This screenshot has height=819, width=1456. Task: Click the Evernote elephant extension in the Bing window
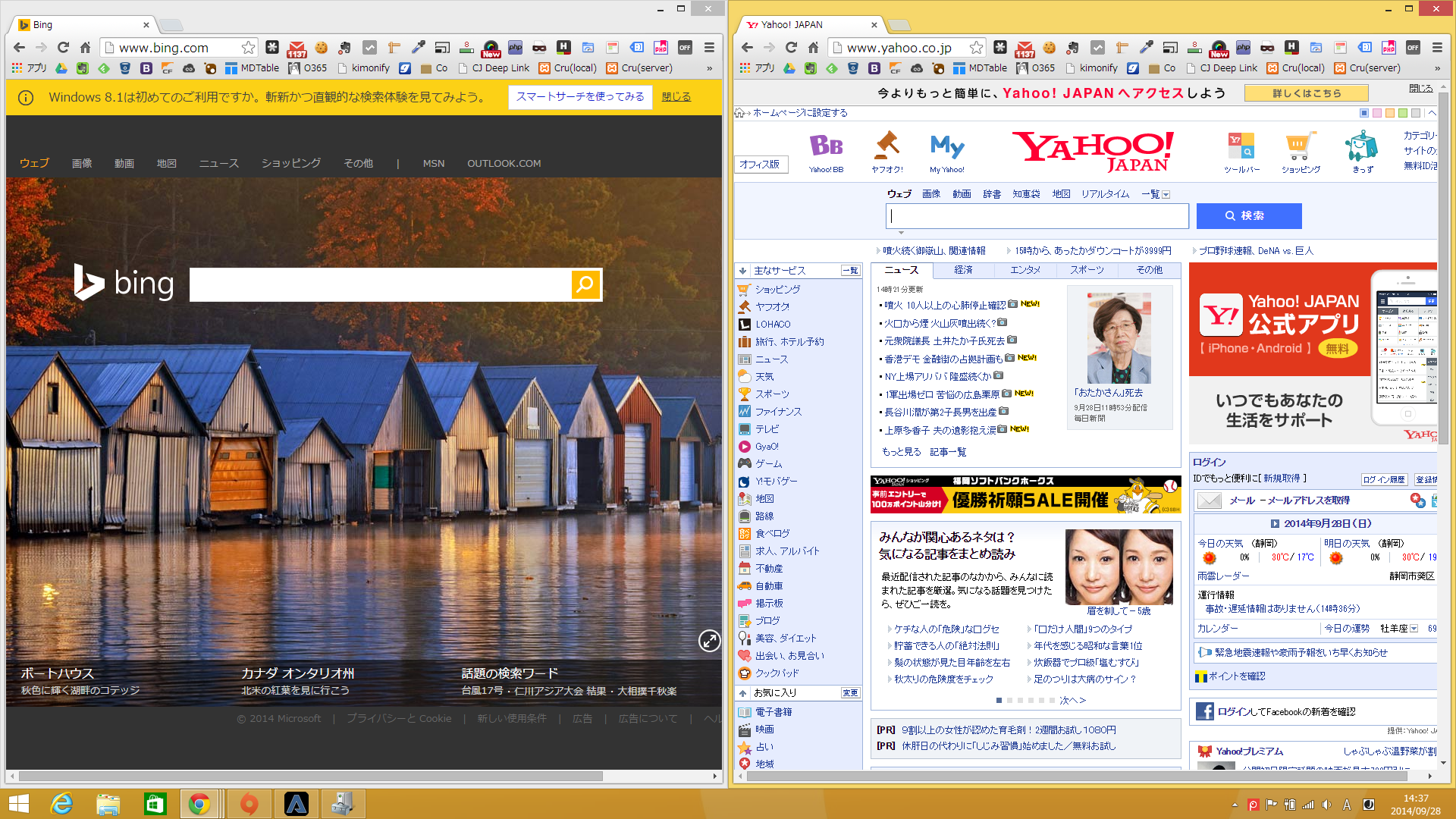(x=345, y=48)
